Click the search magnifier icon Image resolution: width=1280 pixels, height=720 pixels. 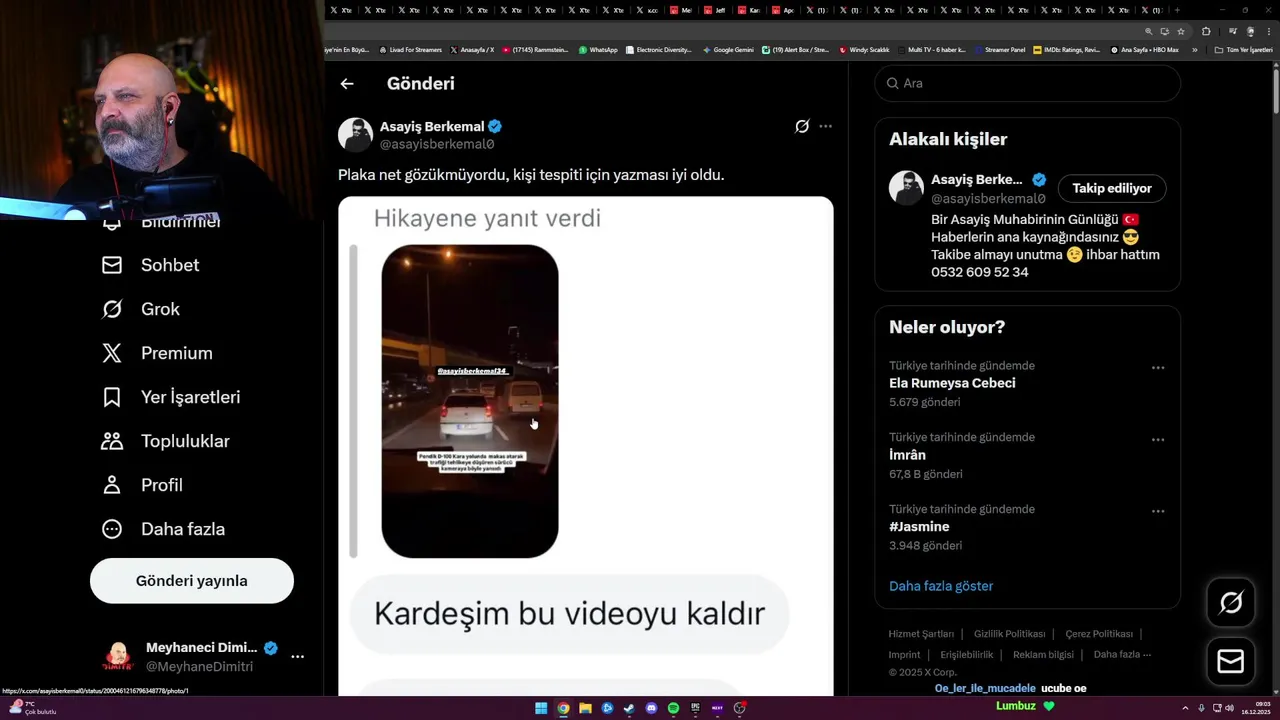click(892, 83)
